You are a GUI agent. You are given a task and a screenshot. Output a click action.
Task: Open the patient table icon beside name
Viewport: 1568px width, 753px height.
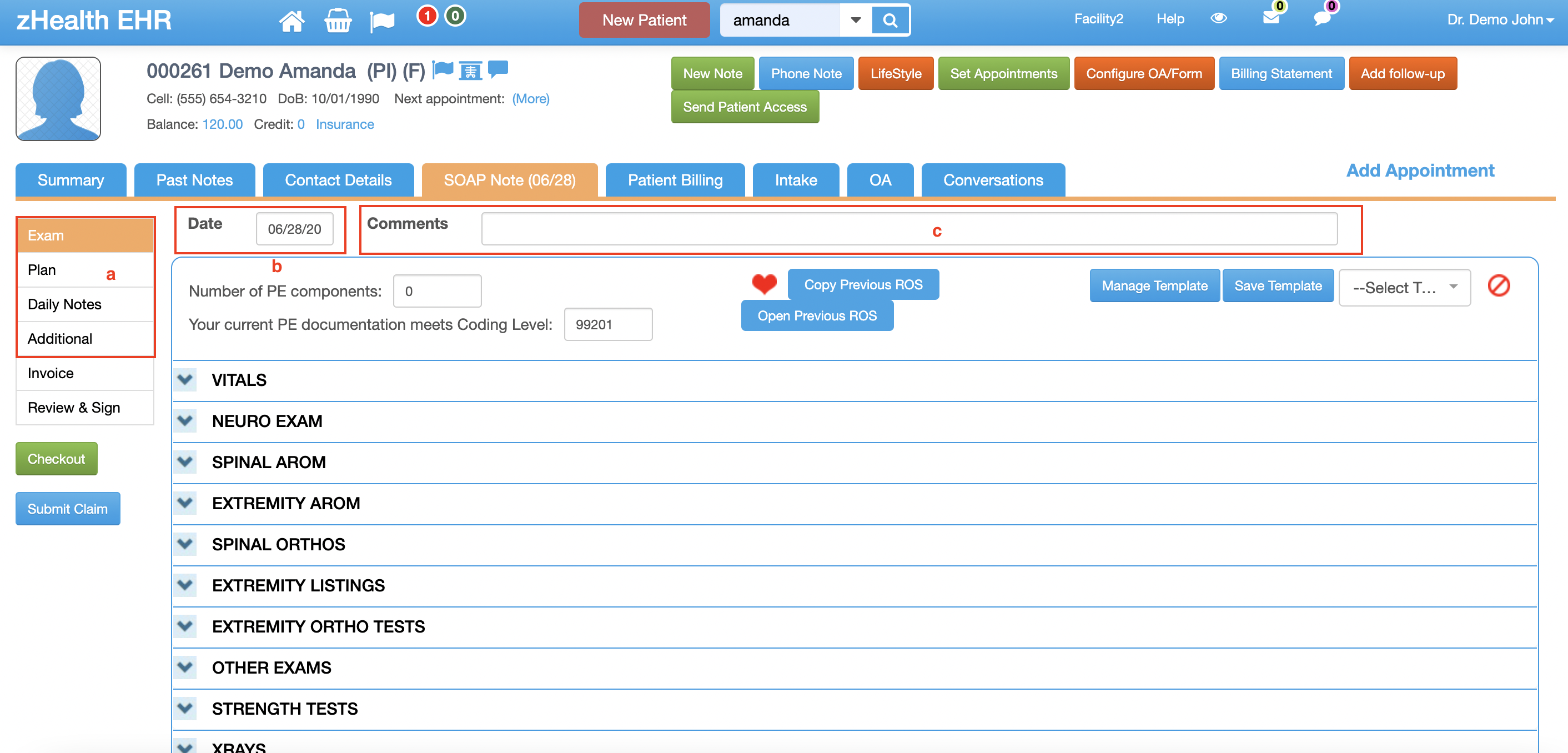470,71
